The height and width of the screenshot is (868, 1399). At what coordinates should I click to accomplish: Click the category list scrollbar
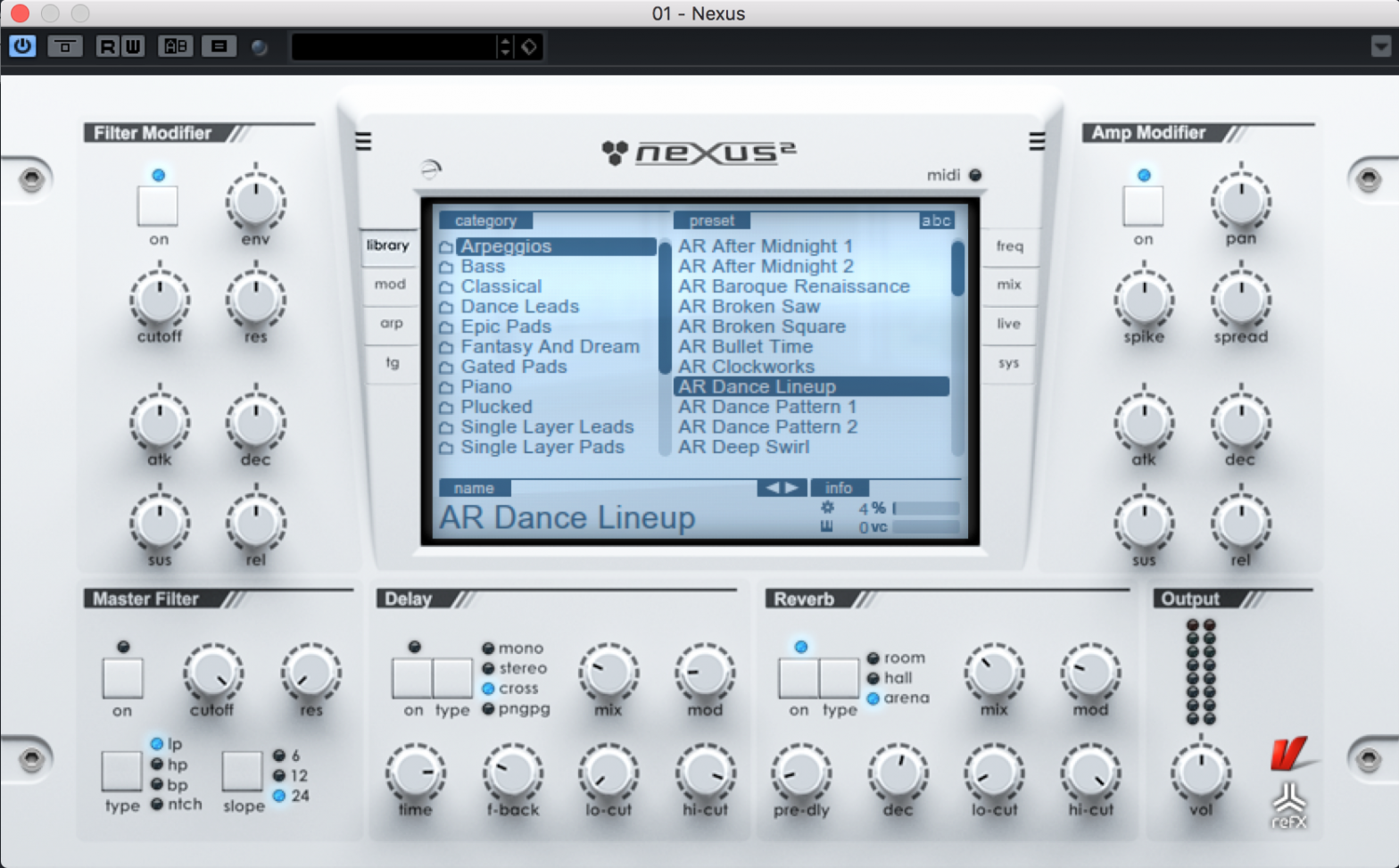[x=665, y=348]
